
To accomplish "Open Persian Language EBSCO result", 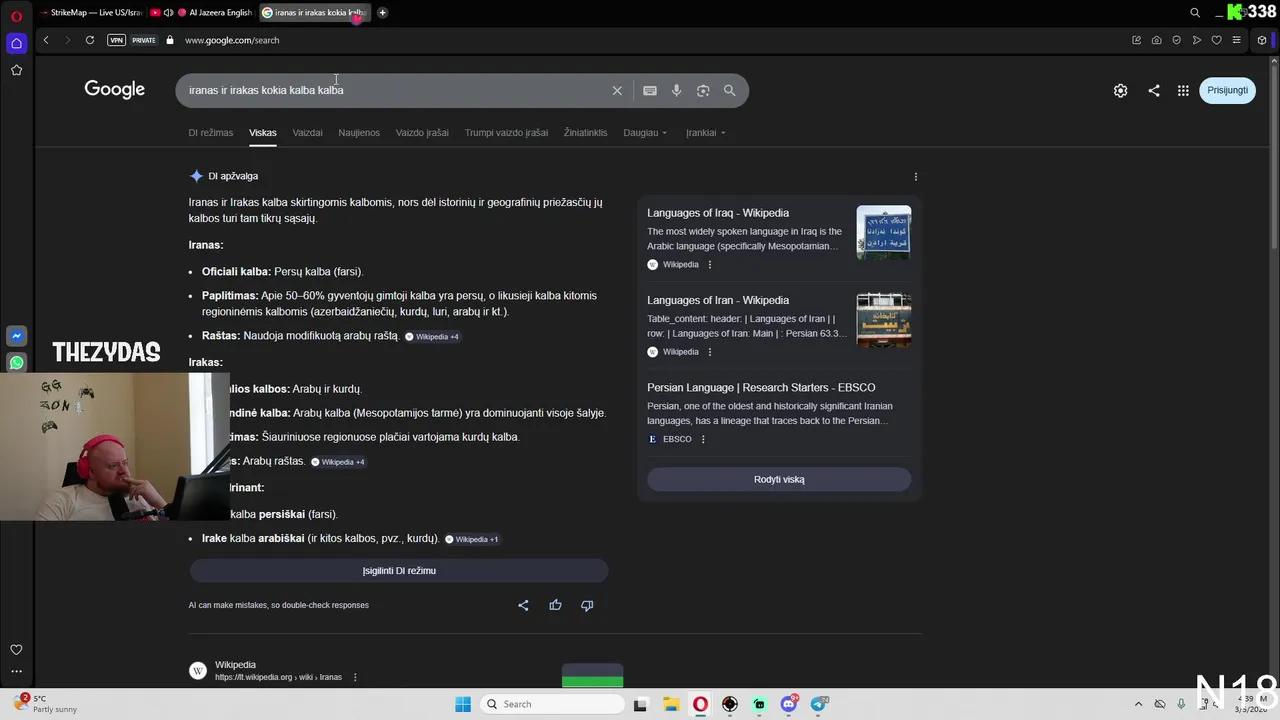I will click(761, 387).
